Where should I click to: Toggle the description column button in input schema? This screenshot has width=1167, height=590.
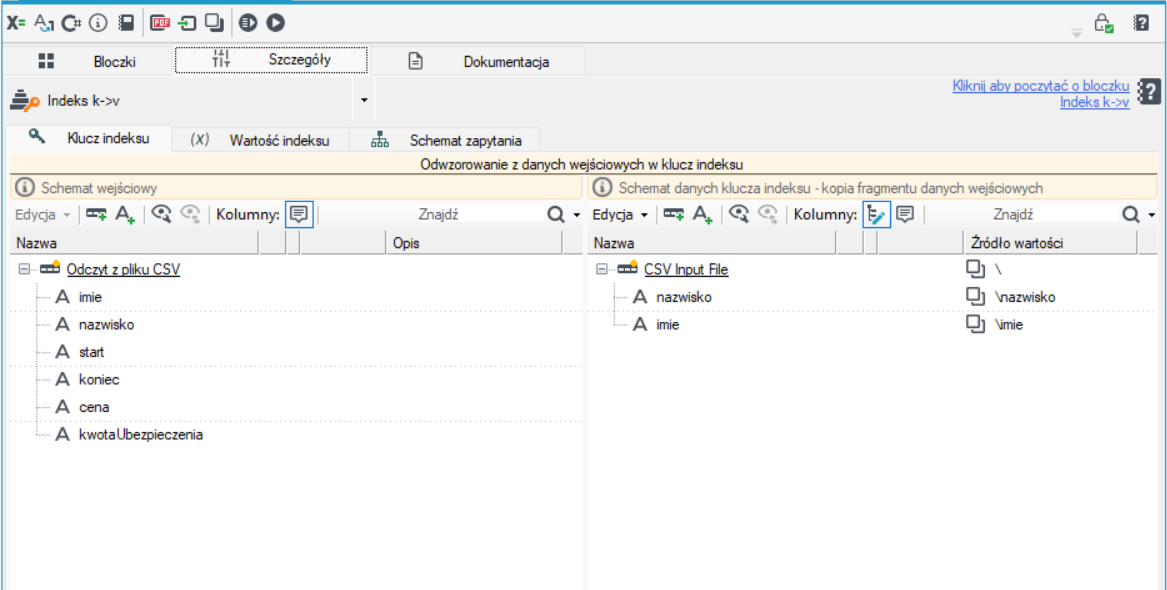(x=299, y=215)
